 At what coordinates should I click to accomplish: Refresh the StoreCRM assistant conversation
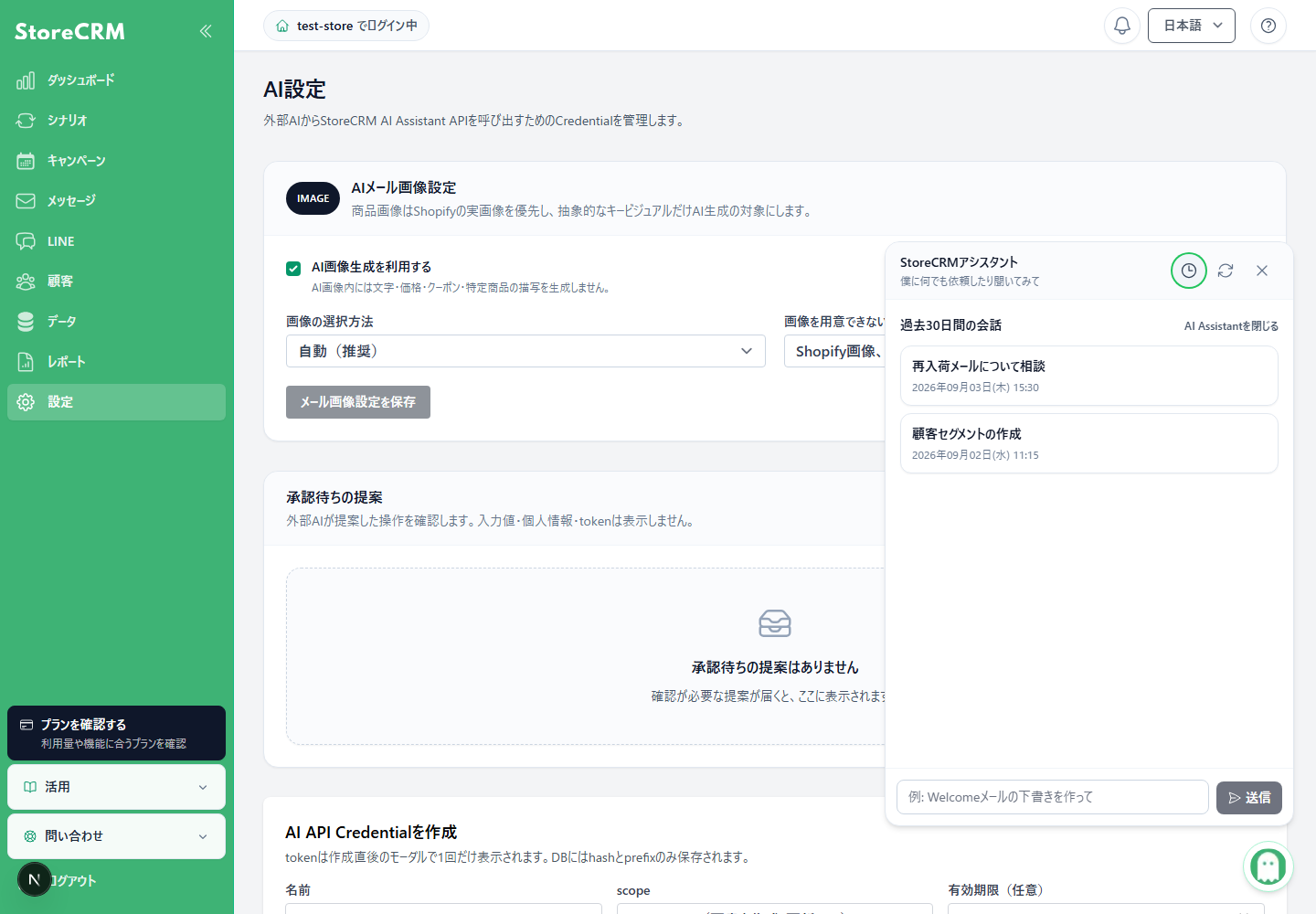pyautogui.click(x=1226, y=271)
